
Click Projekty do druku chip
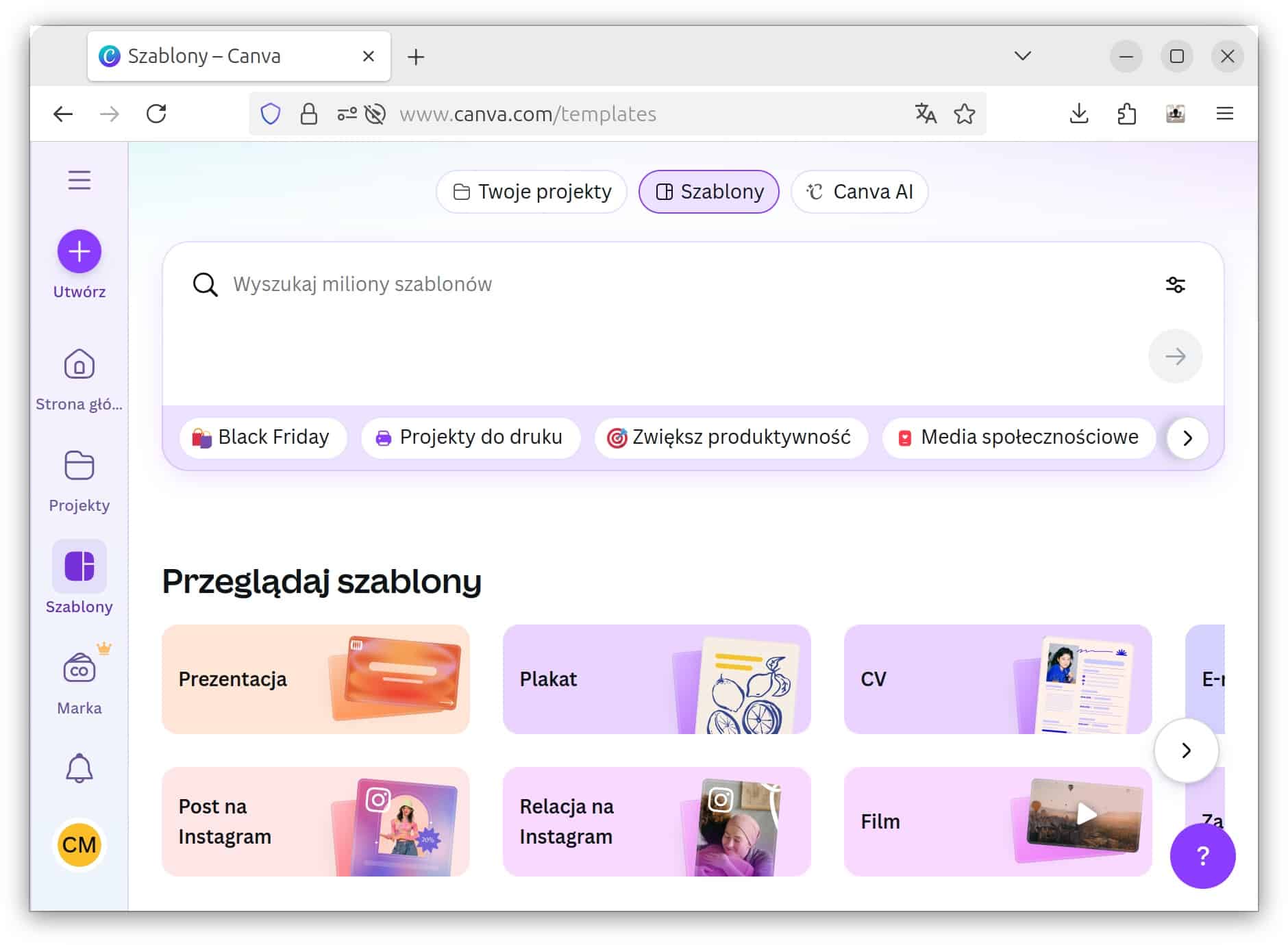click(x=471, y=438)
